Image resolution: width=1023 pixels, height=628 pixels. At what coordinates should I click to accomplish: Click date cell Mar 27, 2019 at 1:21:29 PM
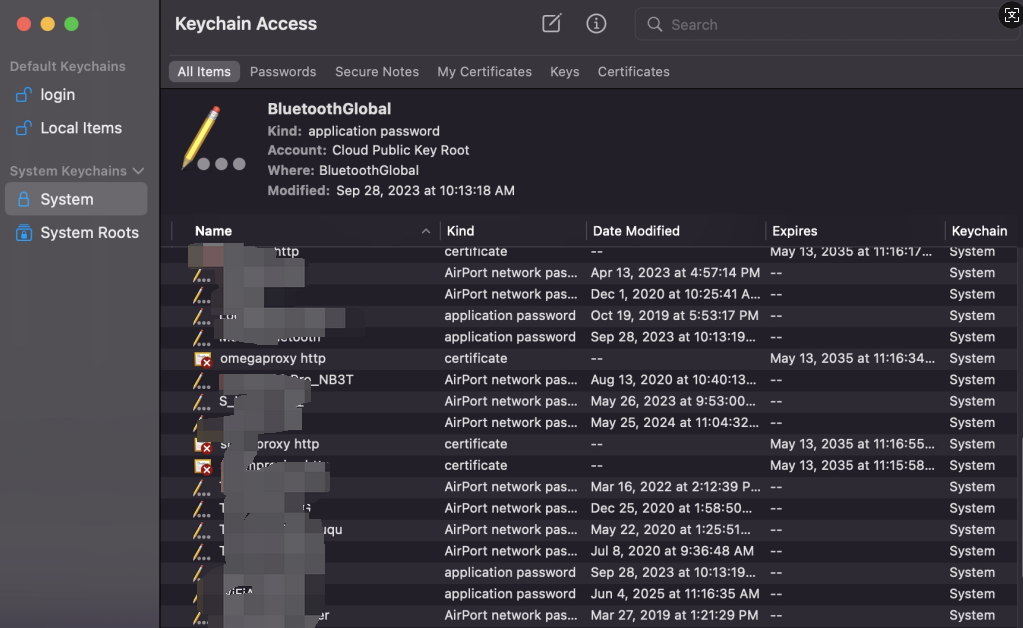[x=675, y=616]
